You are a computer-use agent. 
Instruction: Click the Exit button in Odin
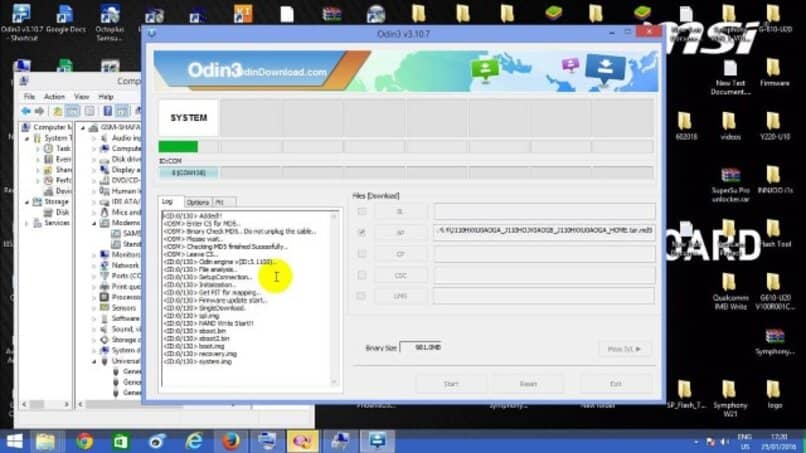pyautogui.click(x=616, y=384)
